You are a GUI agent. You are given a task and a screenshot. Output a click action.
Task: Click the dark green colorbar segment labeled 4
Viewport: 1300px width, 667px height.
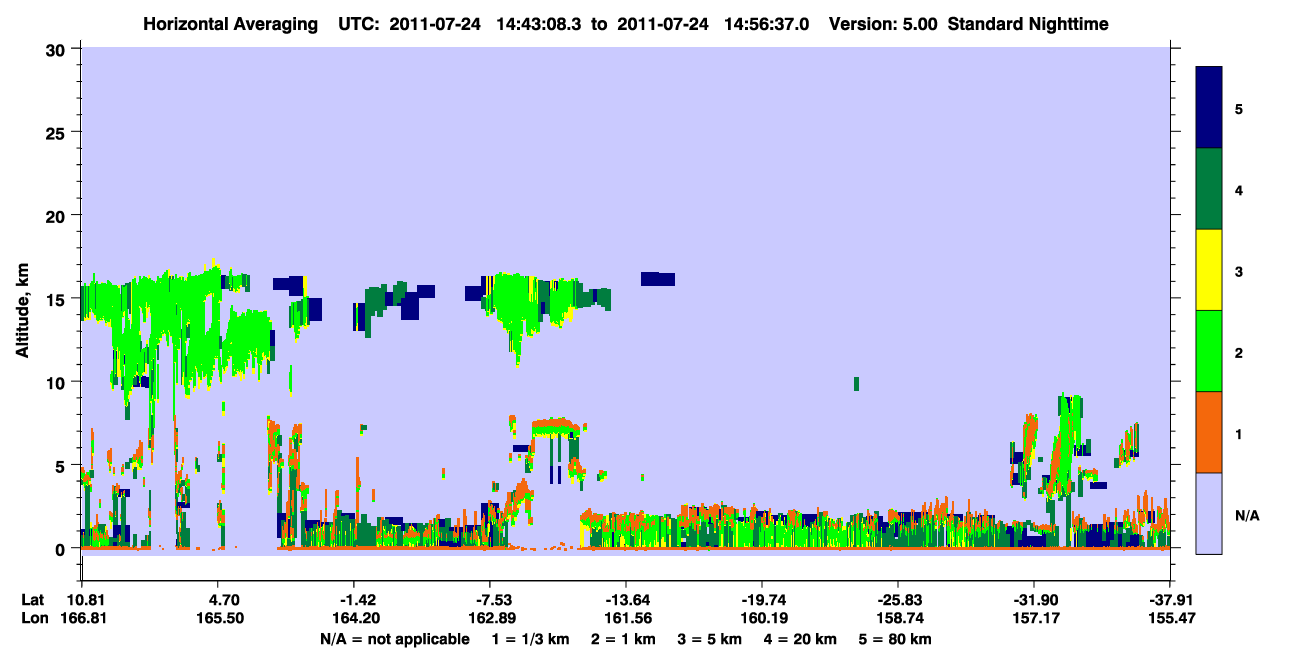(1209, 189)
